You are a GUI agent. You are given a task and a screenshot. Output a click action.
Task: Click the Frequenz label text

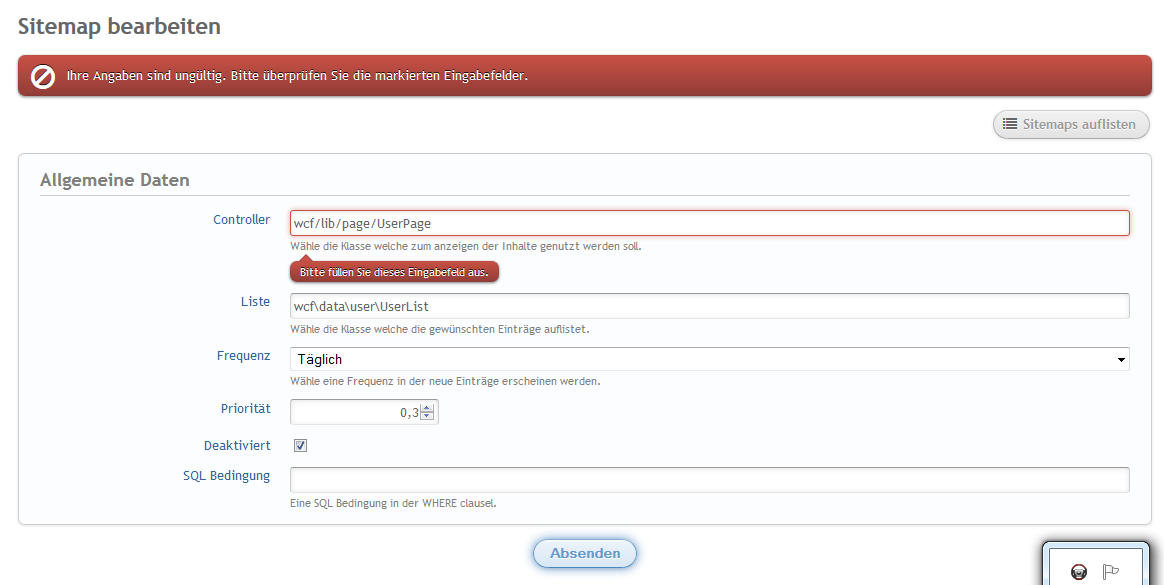pos(243,356)
